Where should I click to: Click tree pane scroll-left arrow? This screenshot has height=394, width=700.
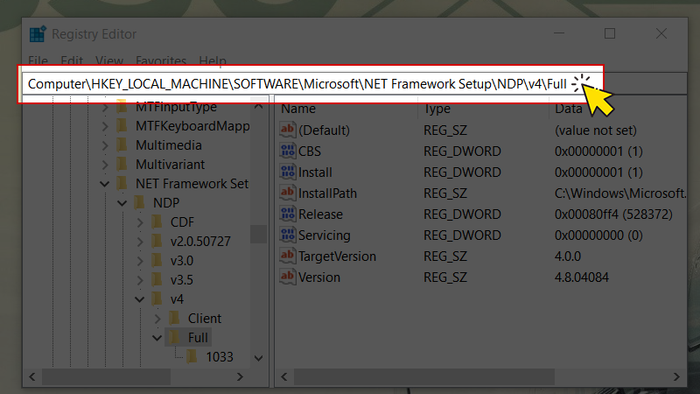pos(32,377)
